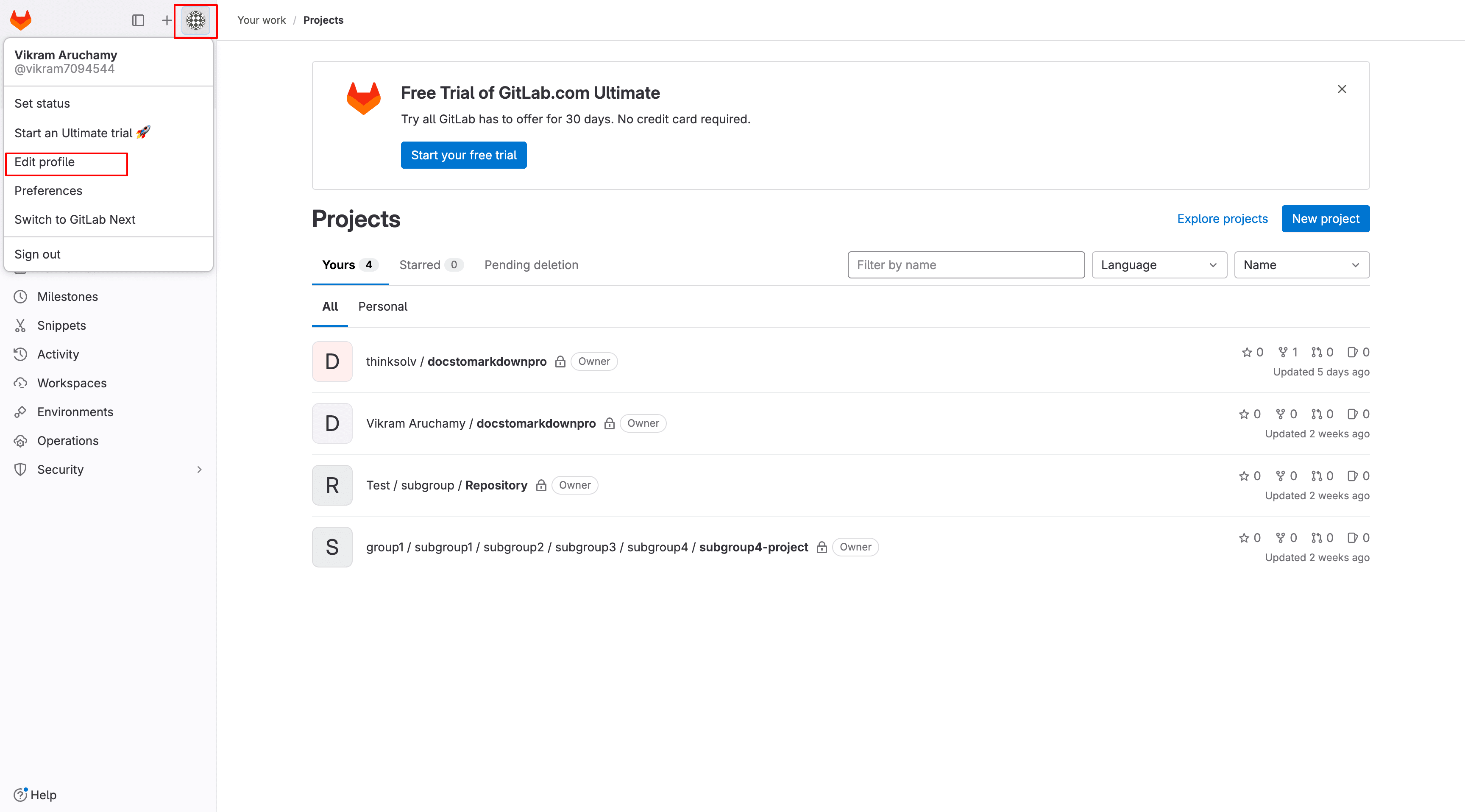Click Vikram Aruchamy name in user menu
Screen dimensions: 1465x812
click(66, 55)
